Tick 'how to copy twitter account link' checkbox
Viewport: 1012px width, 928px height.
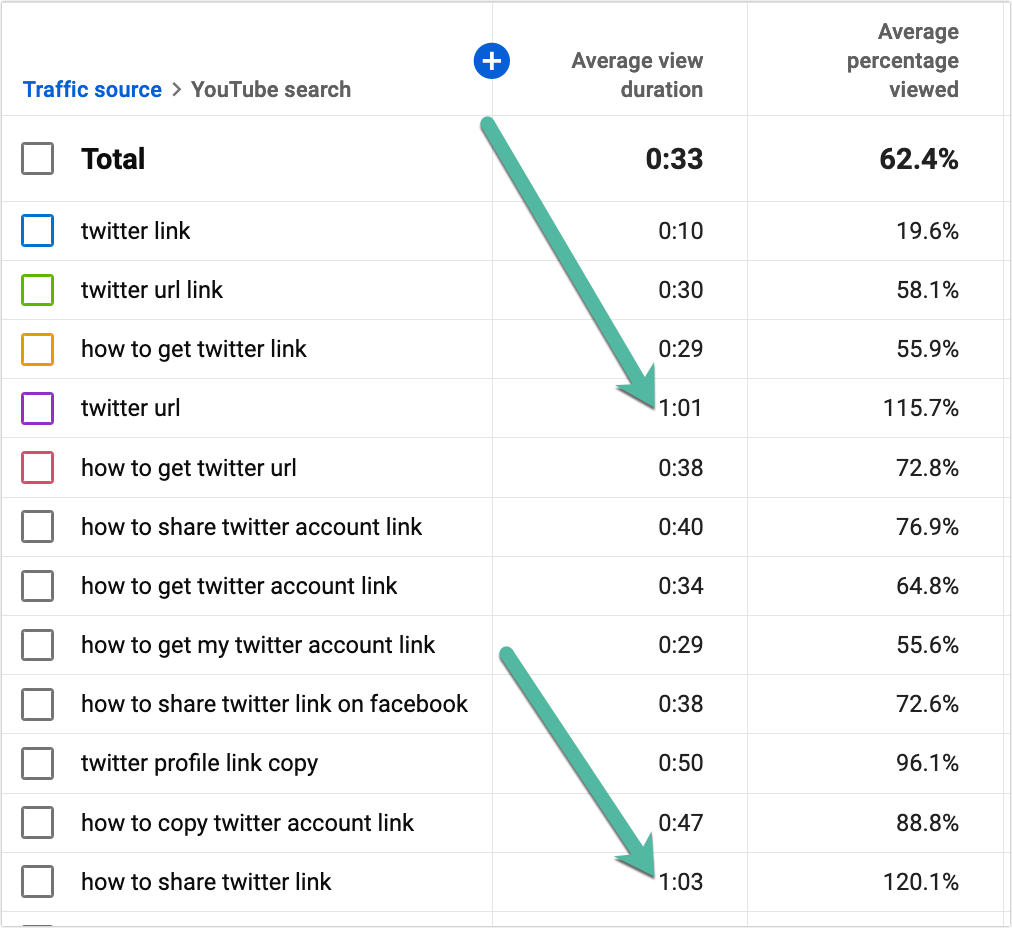click(37, 823)
